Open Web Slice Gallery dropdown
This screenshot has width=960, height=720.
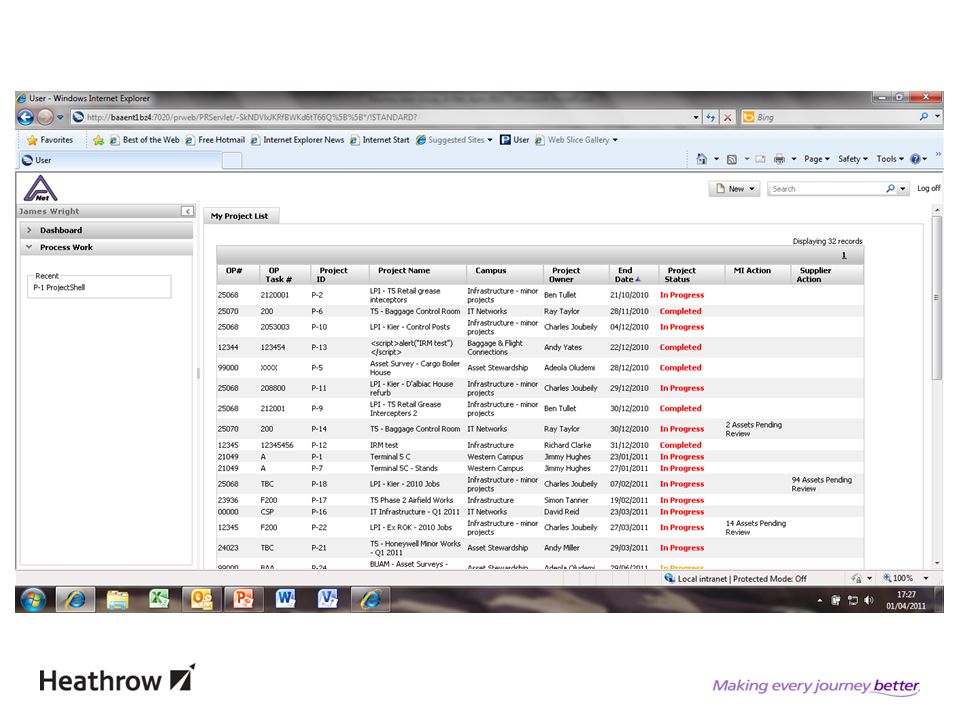tap(576, 140)
